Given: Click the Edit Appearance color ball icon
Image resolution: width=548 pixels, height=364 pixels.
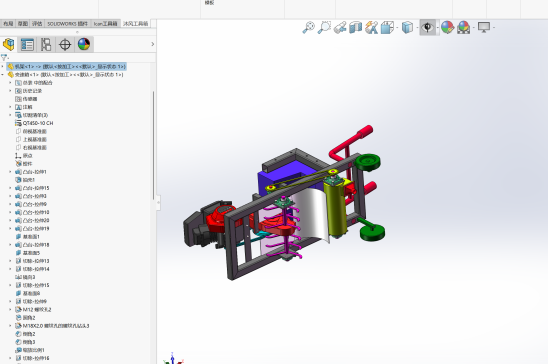Looking at the screenshot, I should tap(447, 27).
